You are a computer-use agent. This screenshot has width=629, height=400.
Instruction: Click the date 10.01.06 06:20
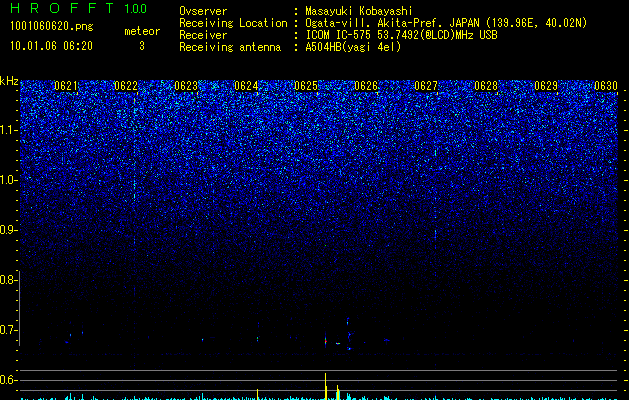(51, 46)
